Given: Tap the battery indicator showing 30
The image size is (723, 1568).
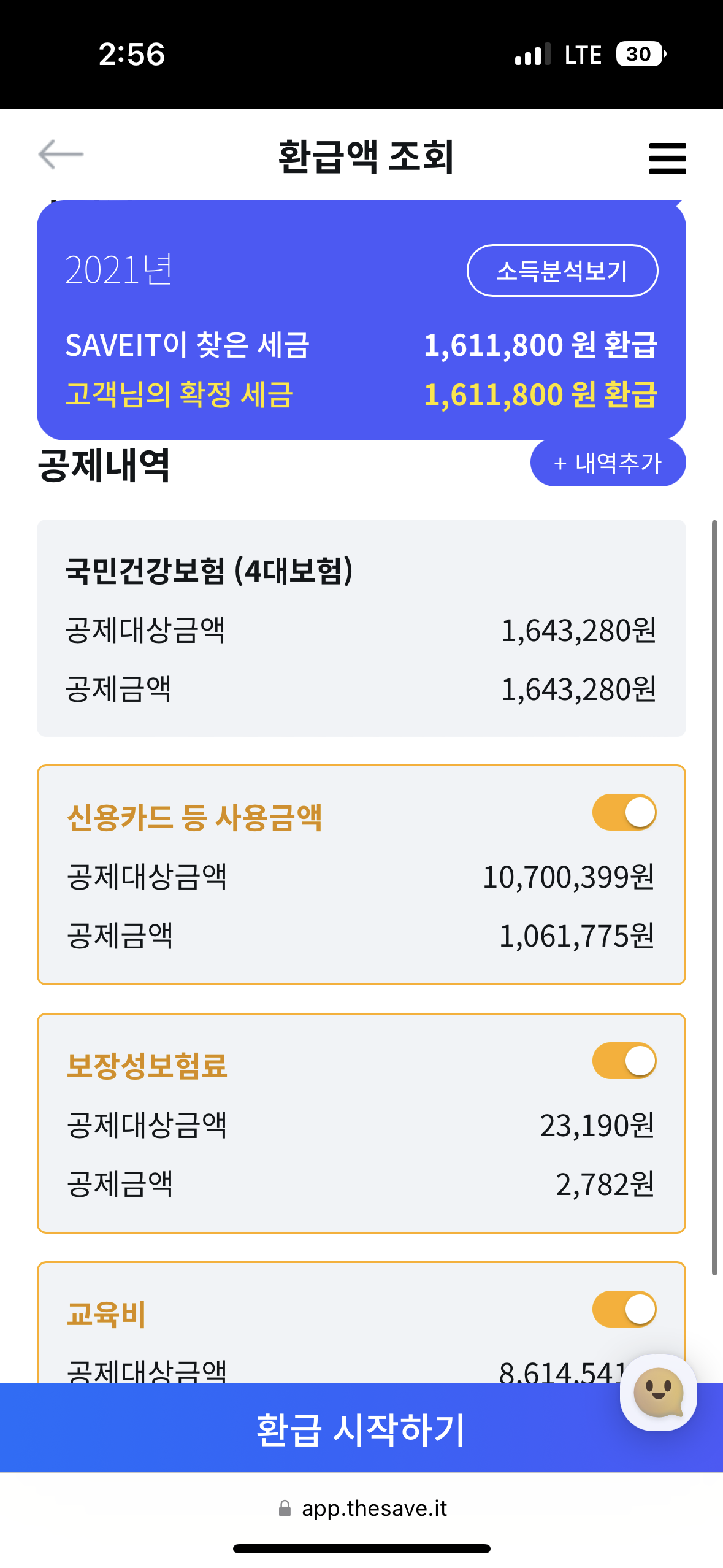Looking at the screenshot, I should [640, 54].
